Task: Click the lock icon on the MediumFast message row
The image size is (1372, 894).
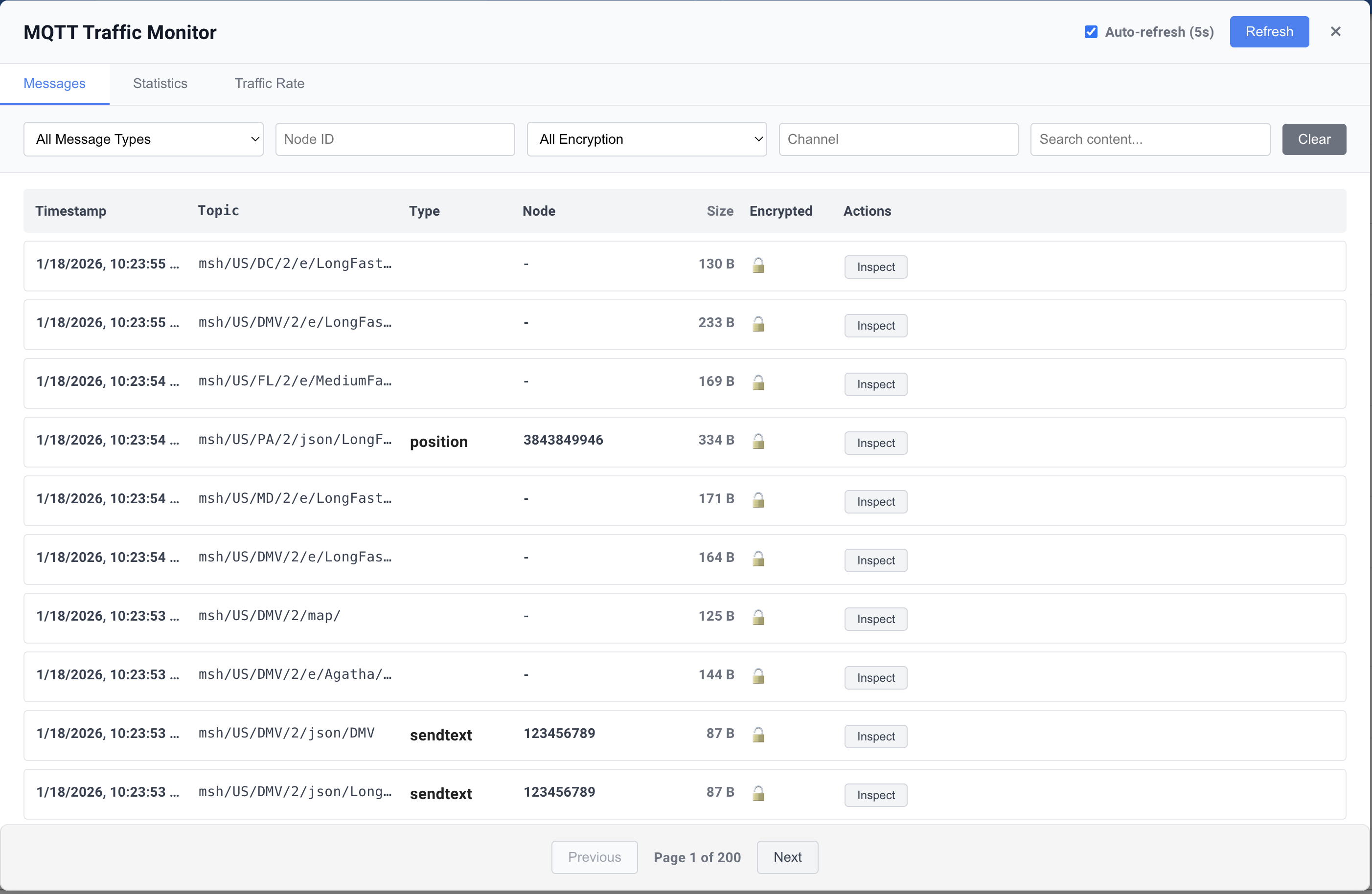Action: 758,383
